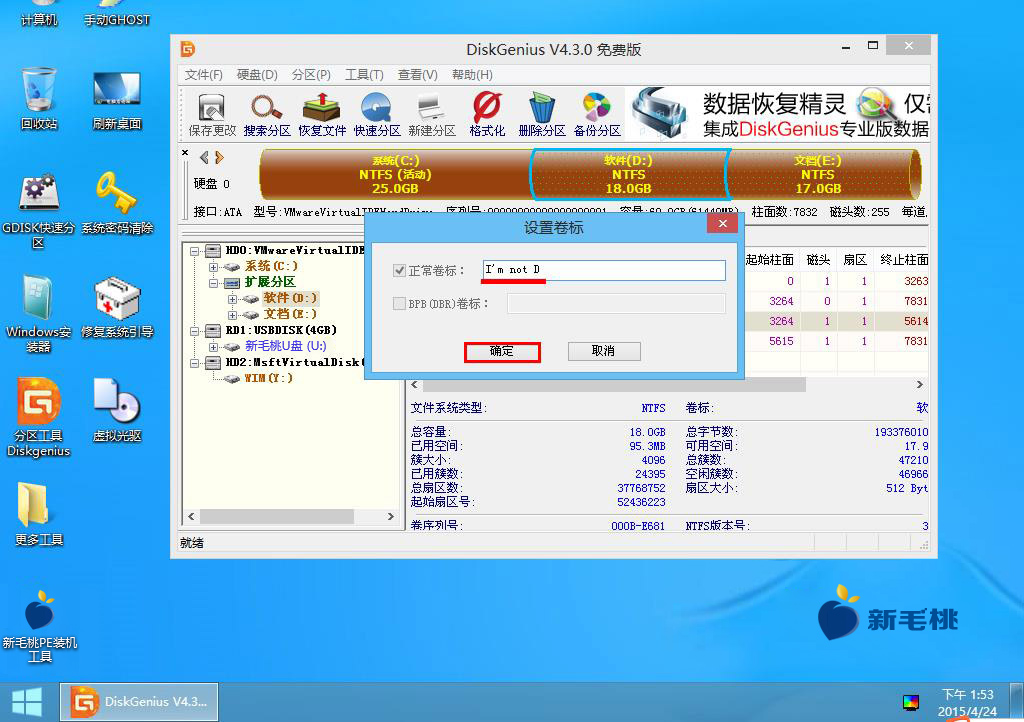Launch 修复系统引导 boot repair tool
Screen dimensions: 1024x722
(x=117, y=307)
